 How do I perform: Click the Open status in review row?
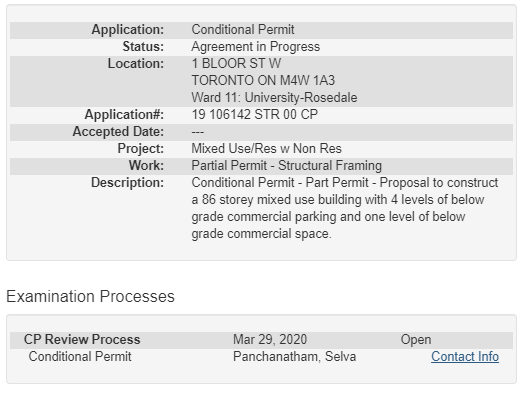click(x=416, y=339)
